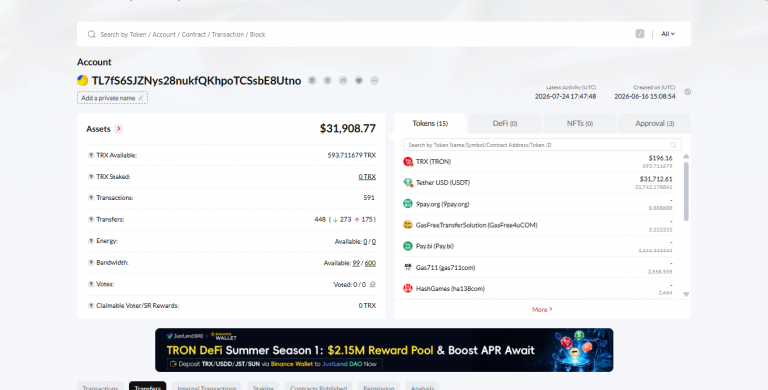768x390 pixels.
Task: Focus the token name search field
Action: click(542, 145)
